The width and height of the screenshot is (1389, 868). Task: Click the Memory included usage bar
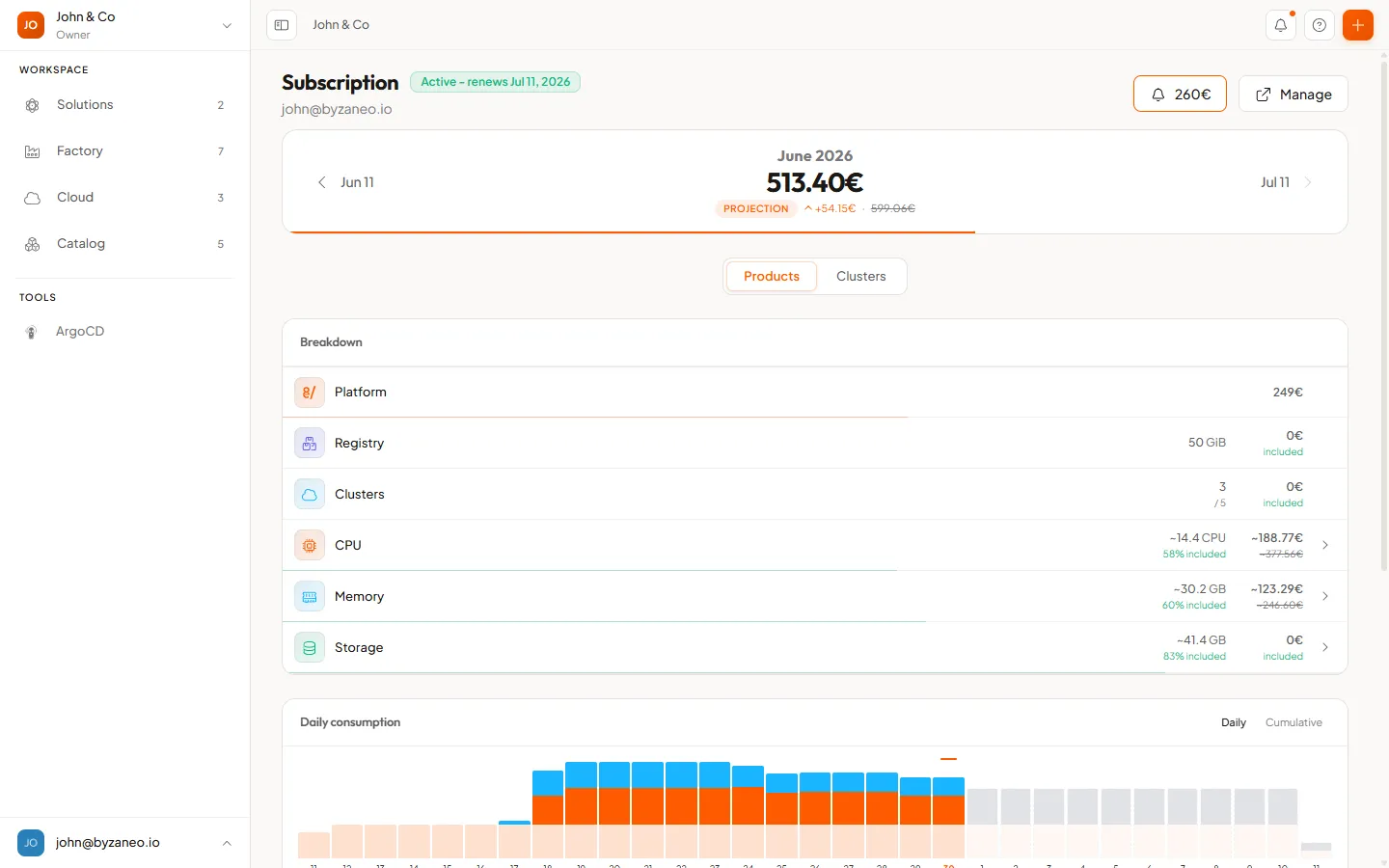605,622
